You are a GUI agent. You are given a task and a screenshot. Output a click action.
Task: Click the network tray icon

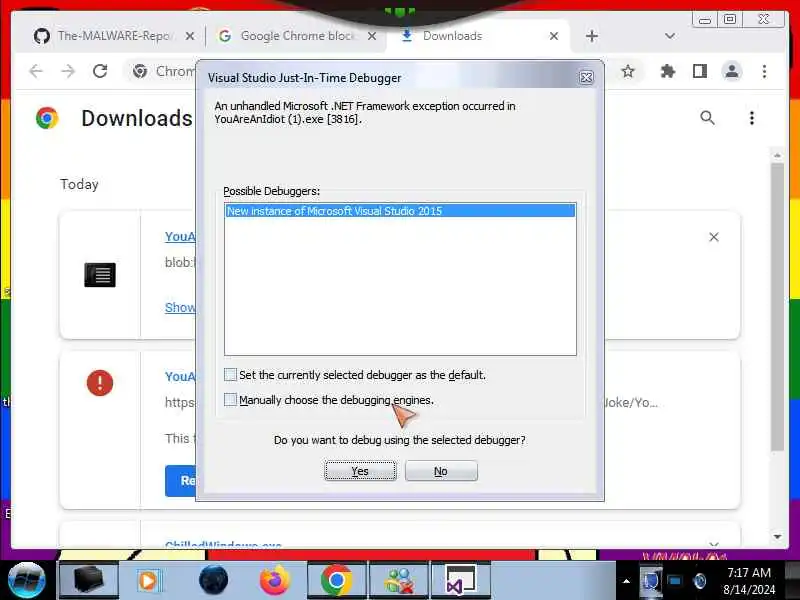(x=675, y=581)
